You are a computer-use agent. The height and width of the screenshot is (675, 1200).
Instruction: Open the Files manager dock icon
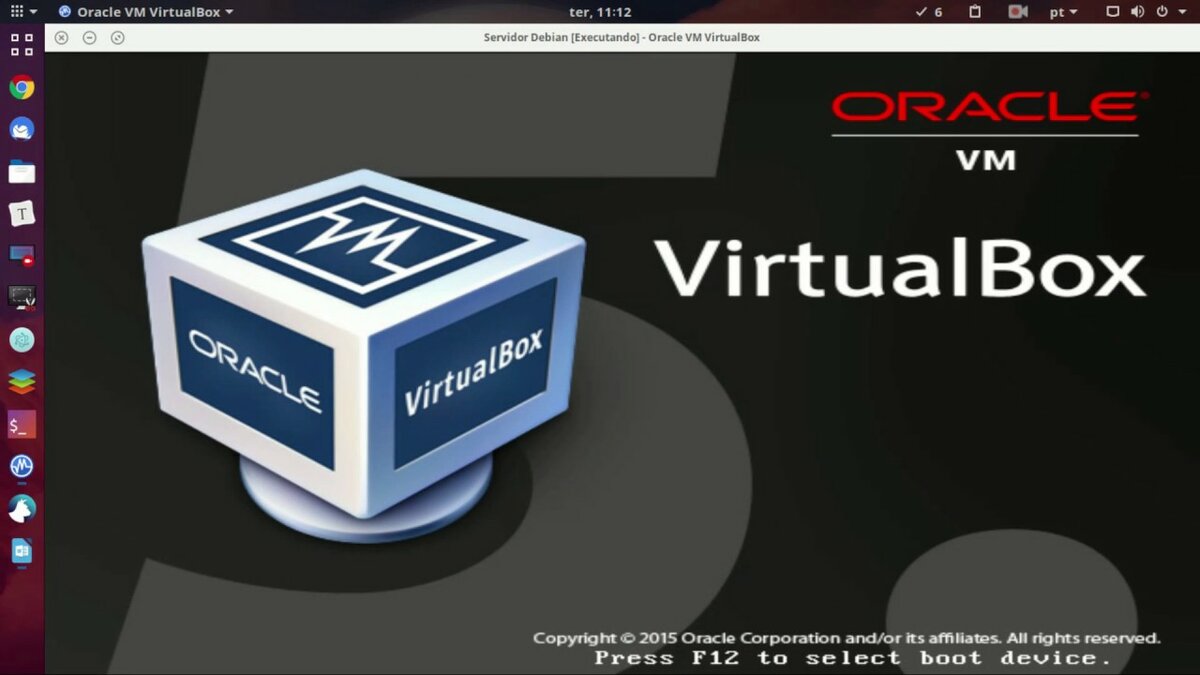[22, 172]
